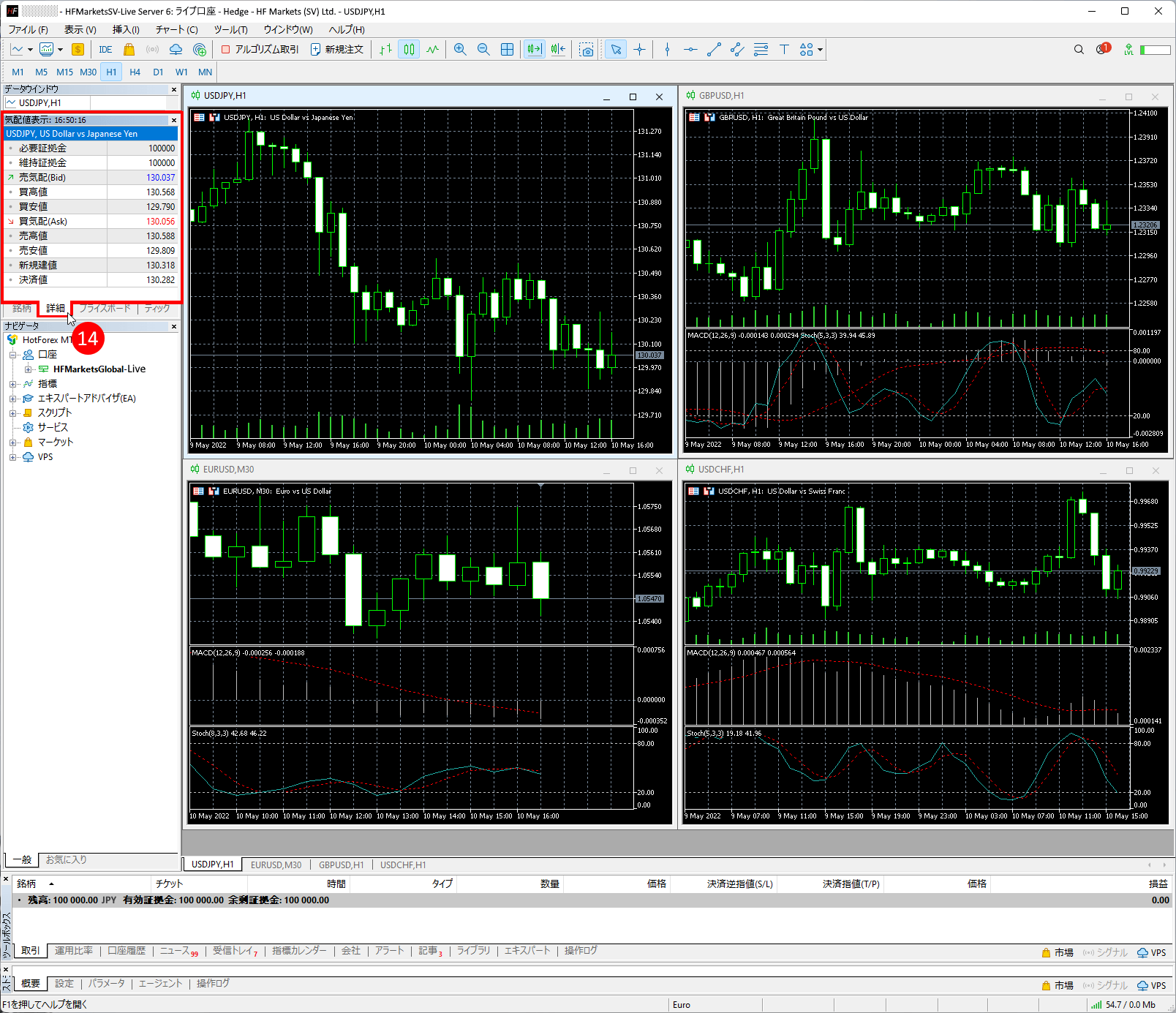Select the crosshair cursor tool
1176x1013 pixels.
639,50
